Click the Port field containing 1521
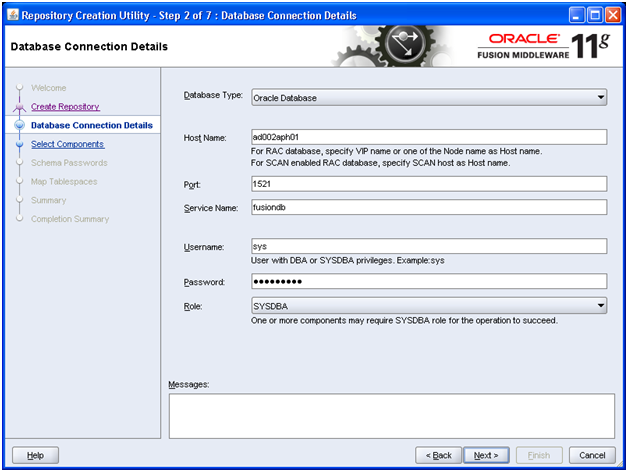Image resolution: width=628 pixels, height=472 pixels. [429, 184]
